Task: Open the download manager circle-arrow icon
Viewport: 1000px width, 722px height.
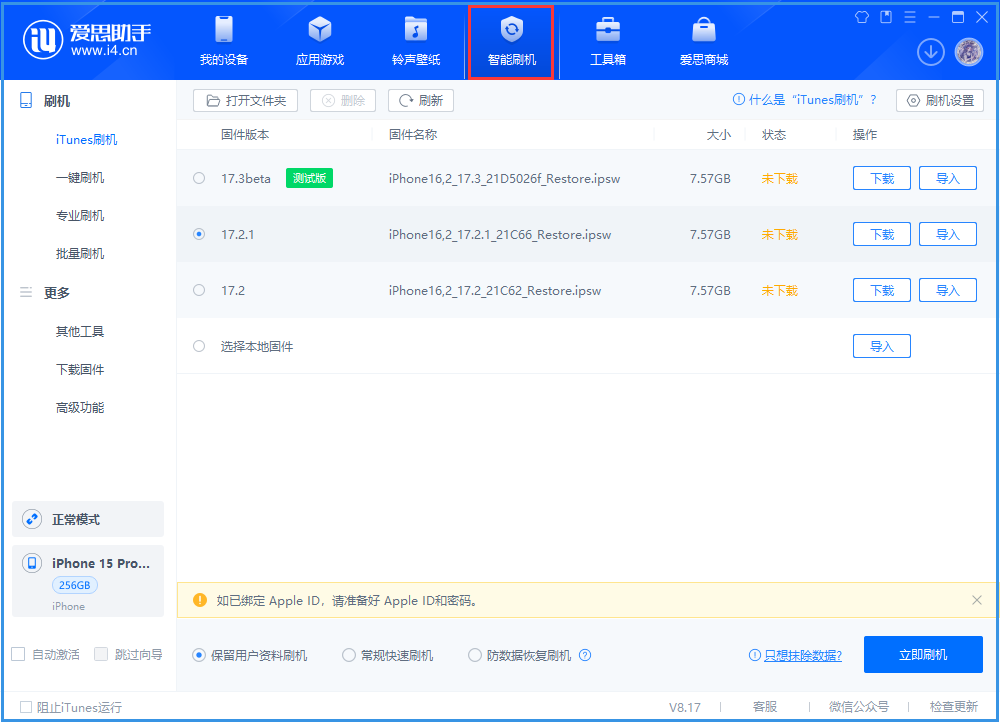Action: [x=930, y=51]
